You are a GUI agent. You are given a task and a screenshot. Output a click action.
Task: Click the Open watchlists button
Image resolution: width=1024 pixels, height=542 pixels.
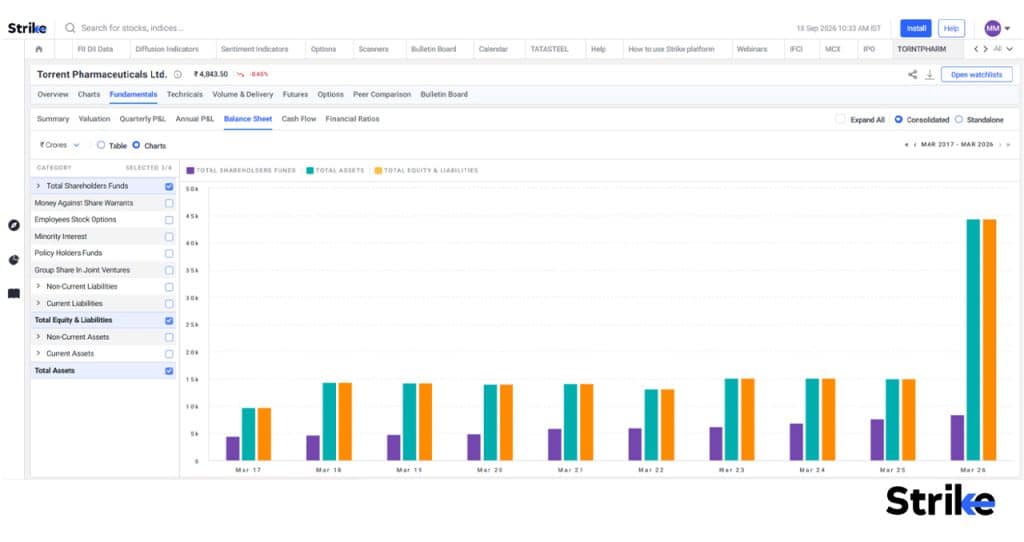click(x=976, y=74)
